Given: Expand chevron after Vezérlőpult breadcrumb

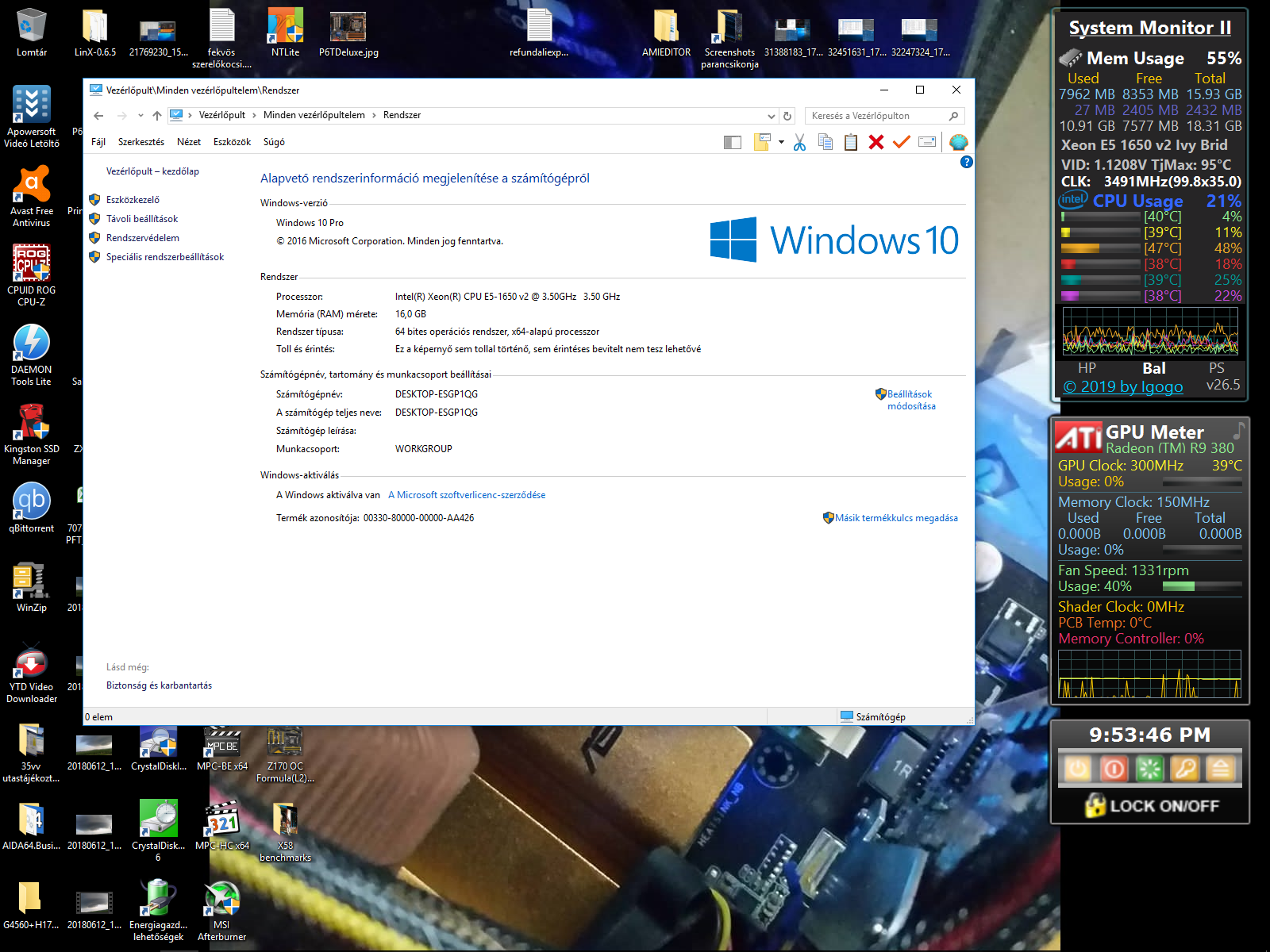Looking at the screenshot, I should tap(255, 115).
